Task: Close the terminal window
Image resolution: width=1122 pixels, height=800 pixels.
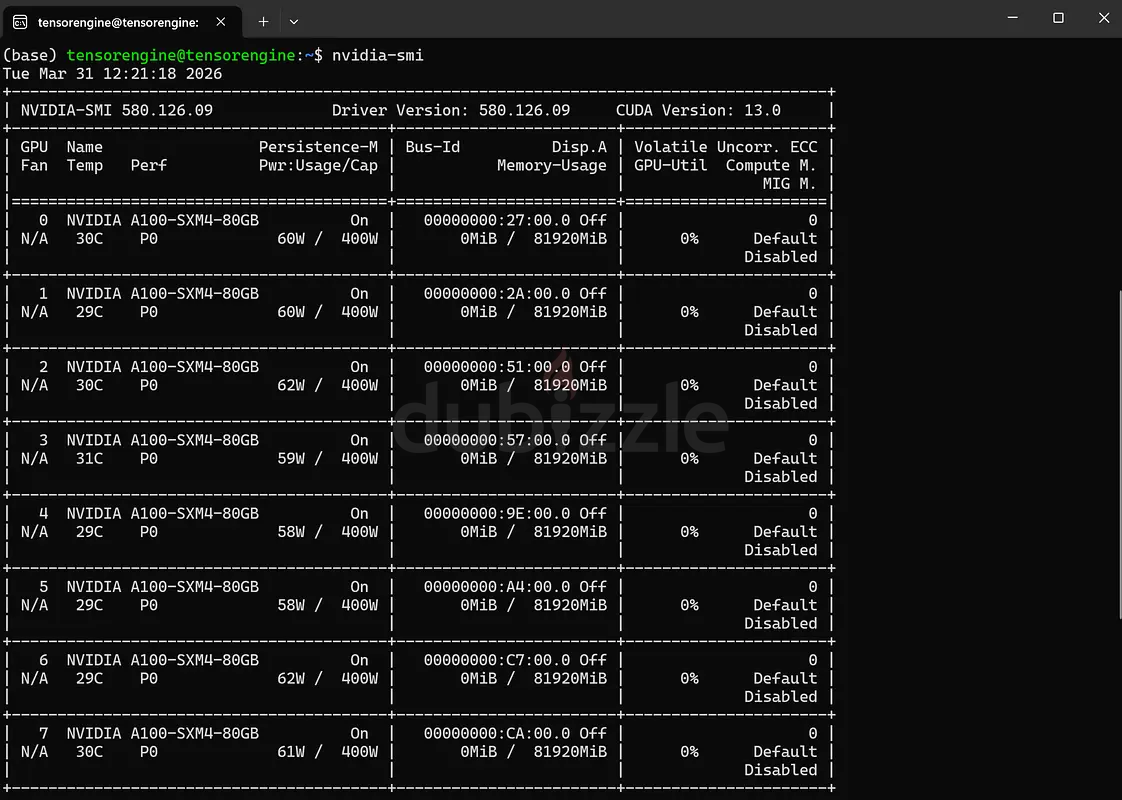Action: [1101, 18]
